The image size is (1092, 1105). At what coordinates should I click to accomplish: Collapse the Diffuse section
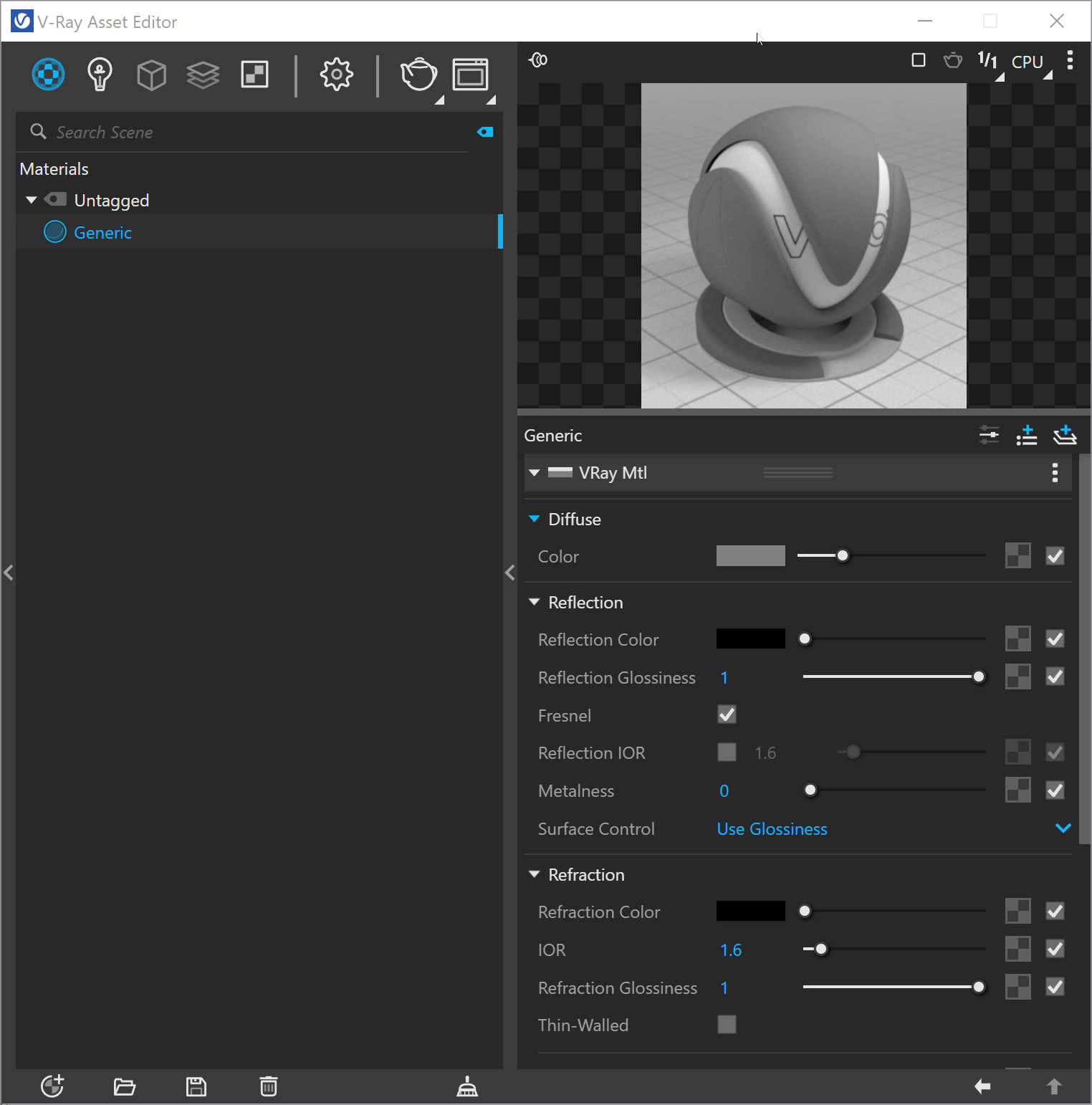[534, 519]
